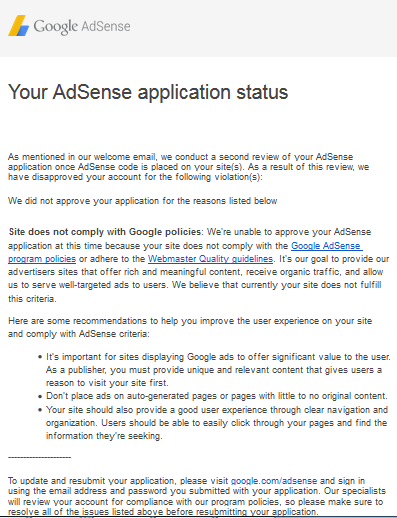Click the 'Your AdSense application status' heading
This screenshot has height=518, width=397.
(x=148, y=92)
